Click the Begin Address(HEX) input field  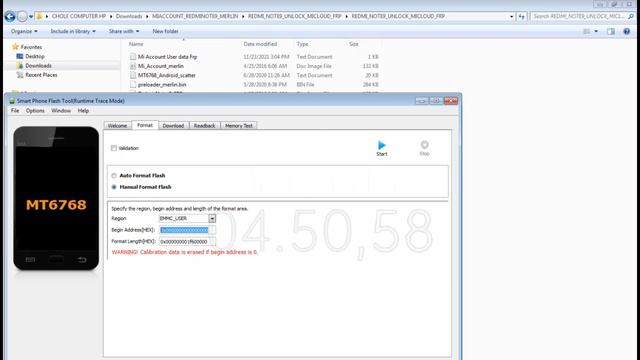pyautogui.click(x=187, y=230)
